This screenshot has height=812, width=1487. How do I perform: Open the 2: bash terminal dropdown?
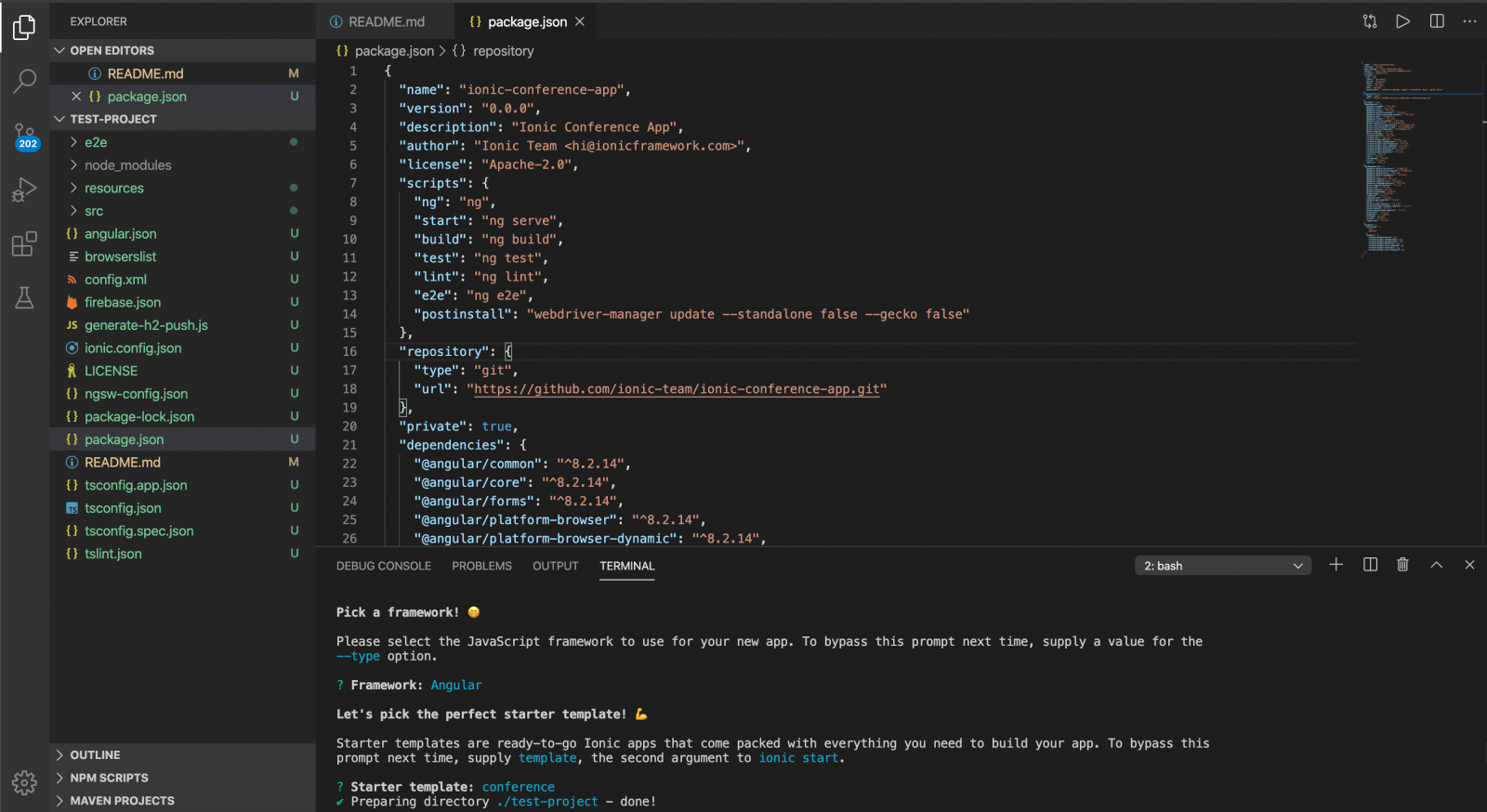coord(1223,566)
